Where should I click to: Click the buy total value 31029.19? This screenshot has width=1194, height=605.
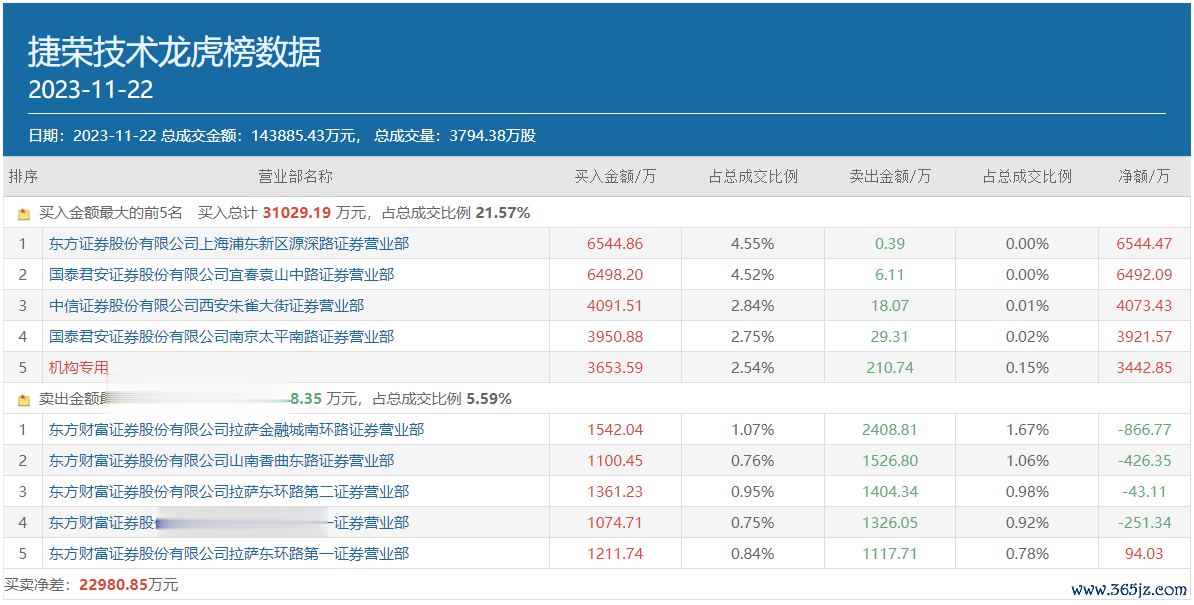[x=296, y=213]
